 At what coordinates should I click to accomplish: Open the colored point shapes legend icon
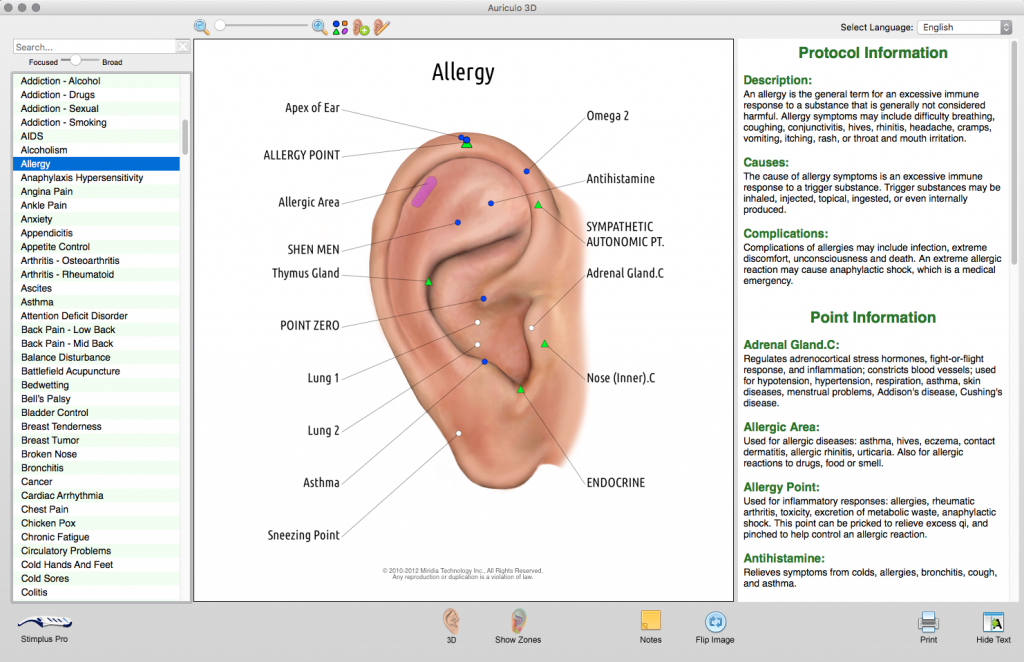coord(340,27)
